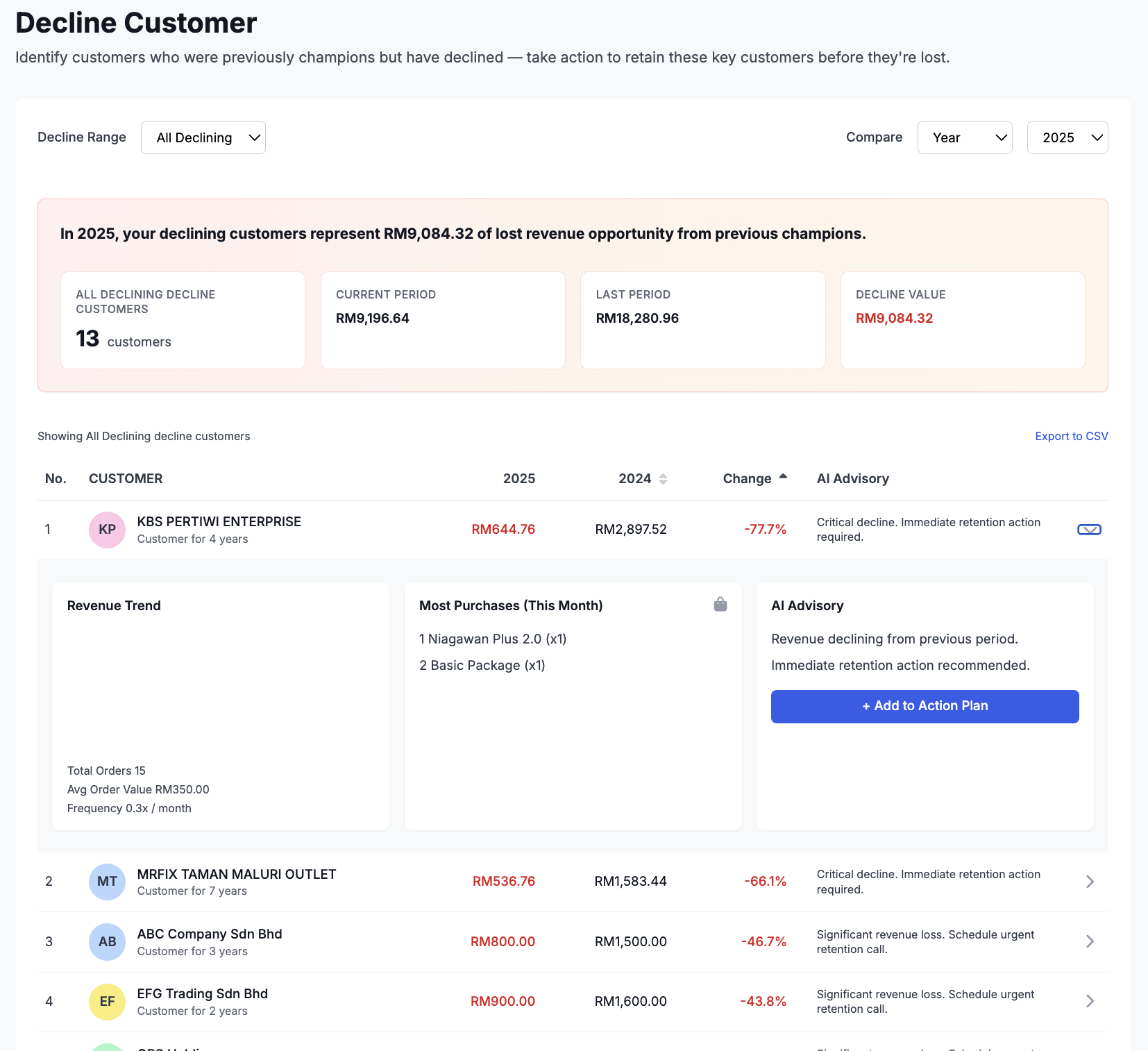This screenshot has width=1148, height=1051.
Task: Click the Export to CSV link
Action: click(x=1071, y=436)
